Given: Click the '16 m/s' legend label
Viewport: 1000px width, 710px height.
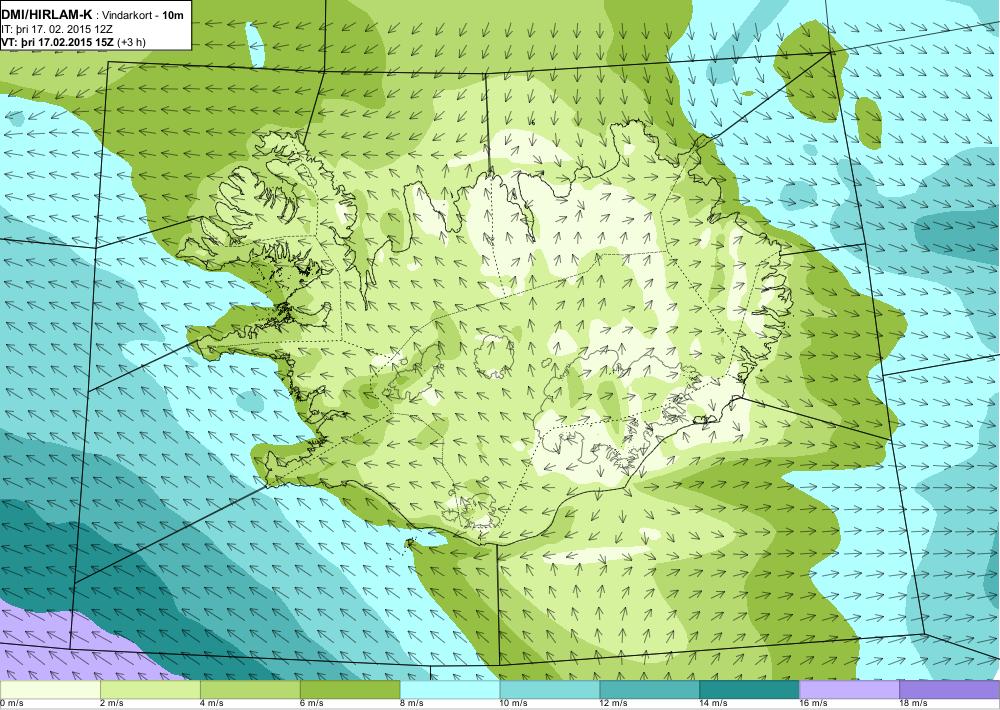Looking at the screenshot, I should click(x=814, y=704).
